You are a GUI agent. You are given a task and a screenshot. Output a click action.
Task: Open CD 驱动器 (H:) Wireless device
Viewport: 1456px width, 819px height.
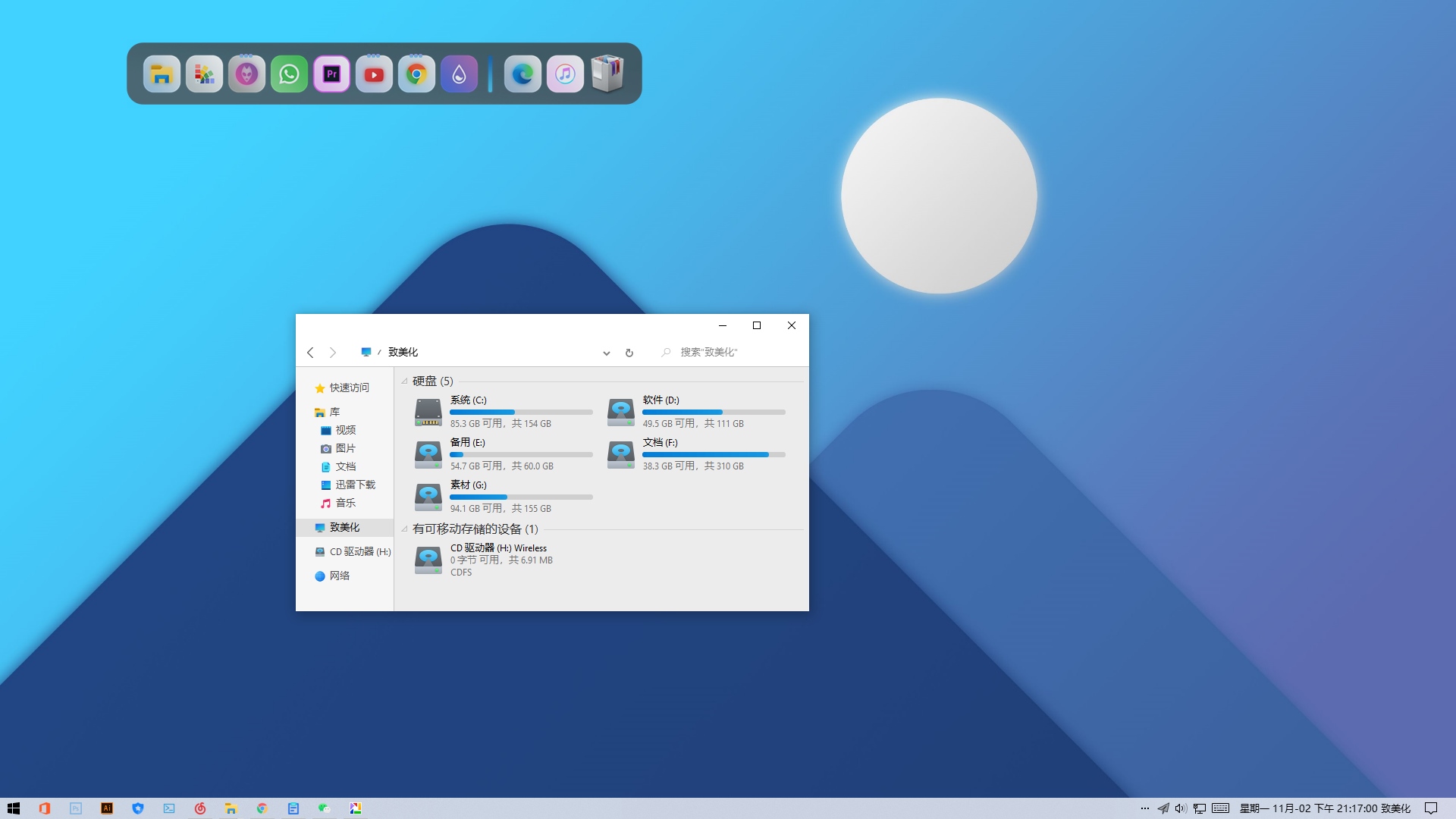(x=504, y=560)
